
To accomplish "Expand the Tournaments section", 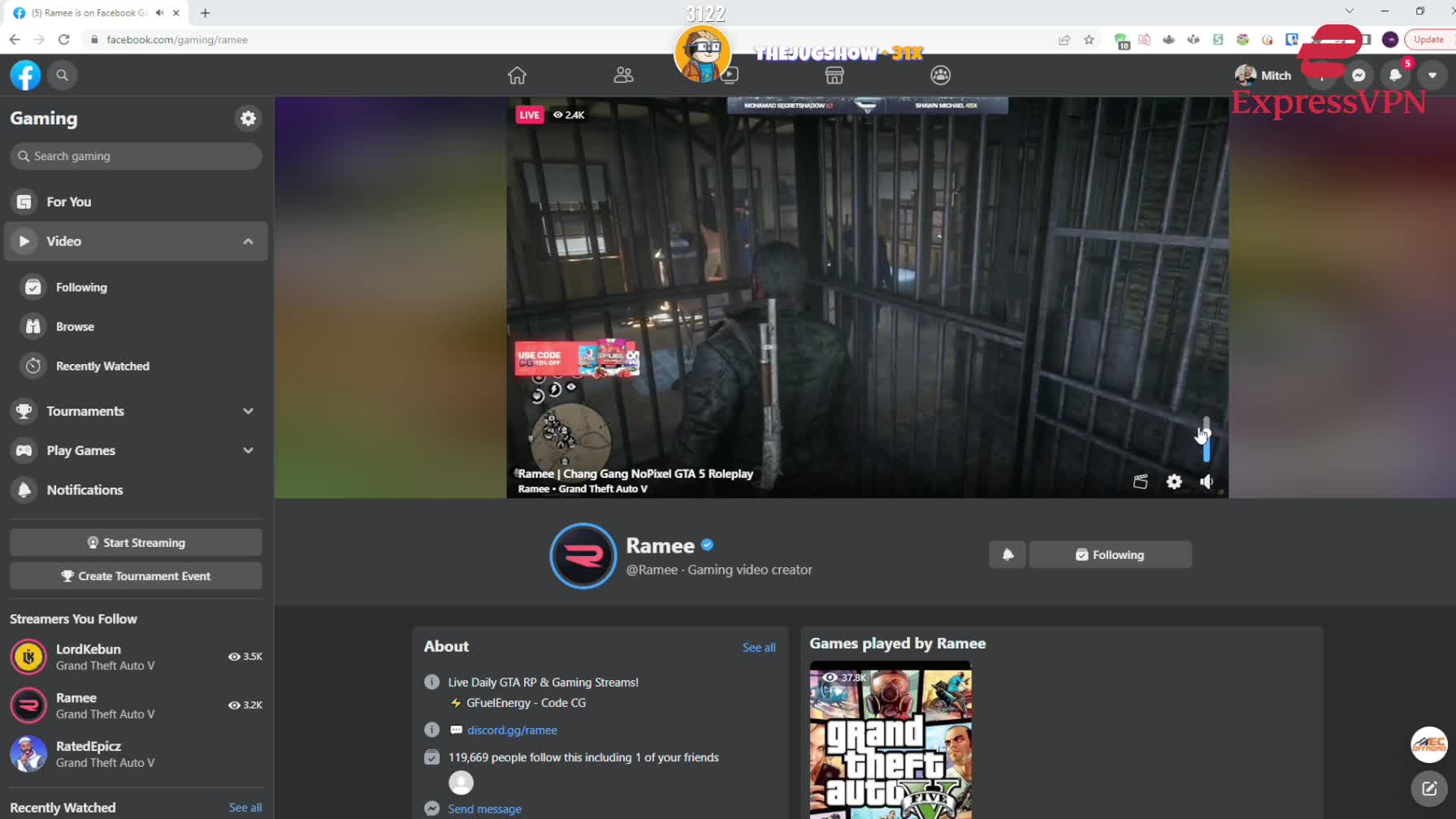I will 136,411.
